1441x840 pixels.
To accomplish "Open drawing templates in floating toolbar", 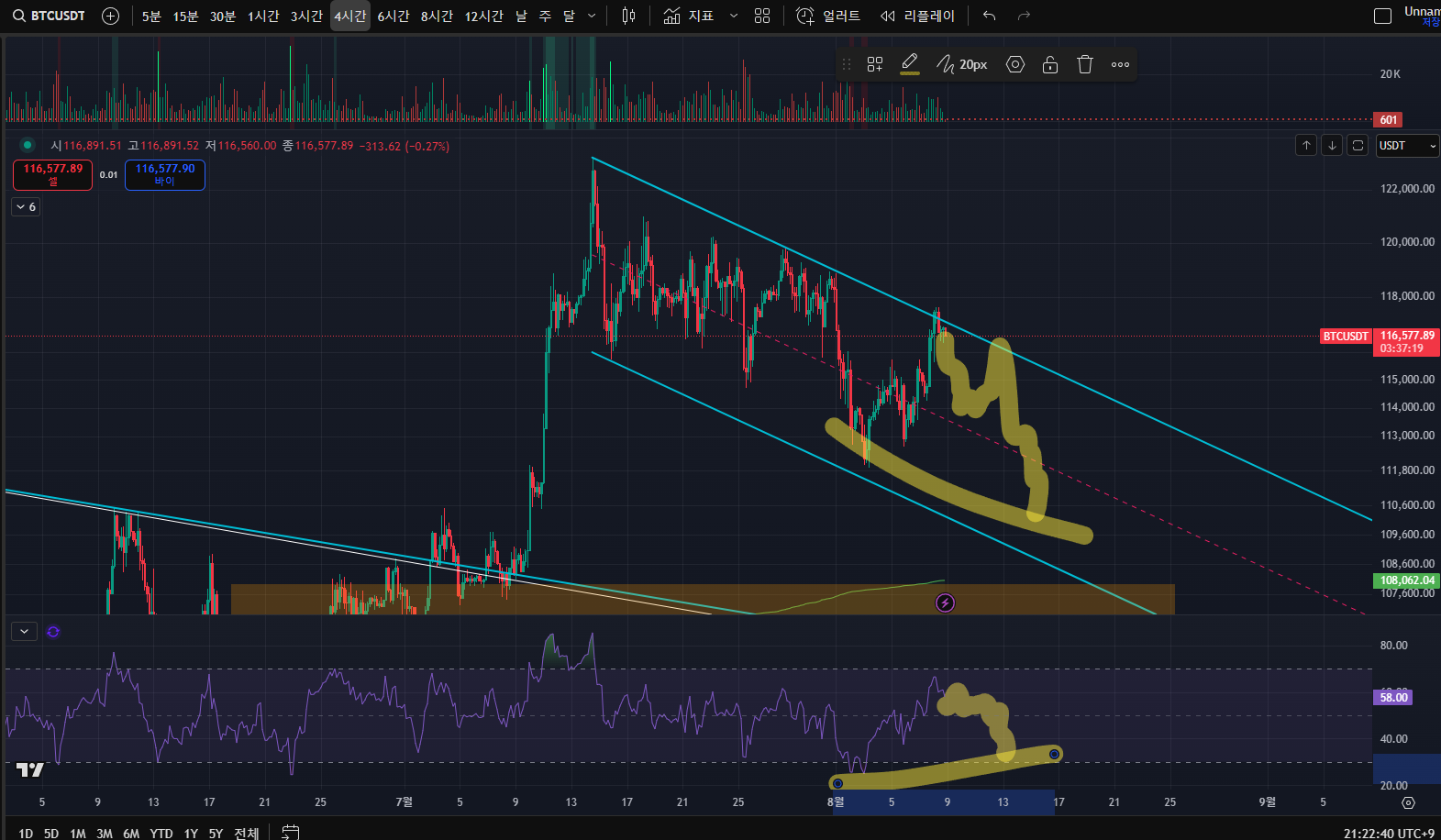I will (x=875, y=64).
